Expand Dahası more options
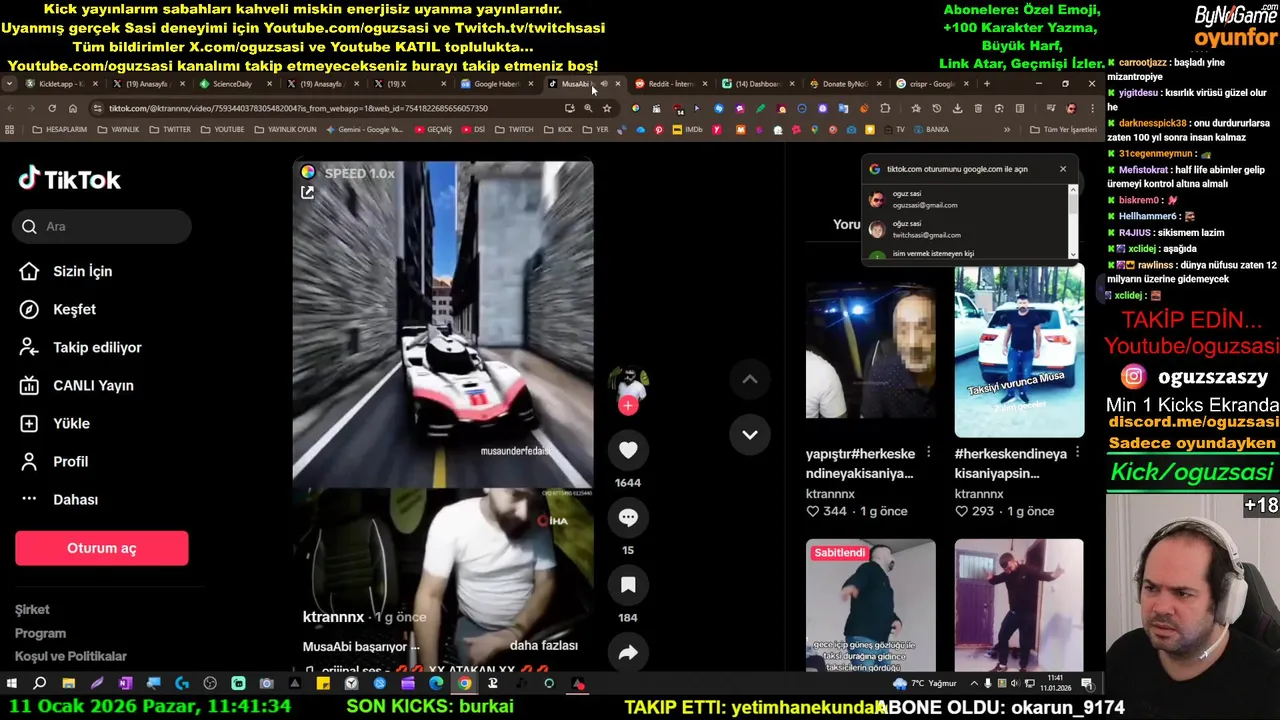Screen dimensions: 1280x720 click(59, 499)
